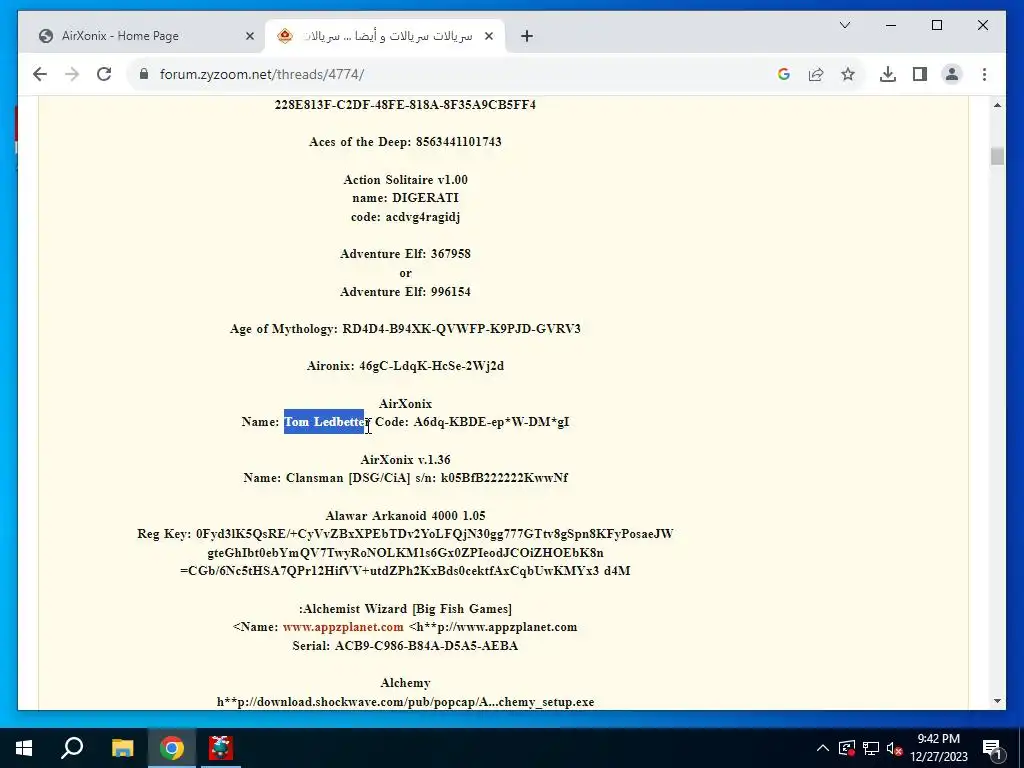The height and width of the screenshot is (768, 1024).
Task: Open a new tab
Action: [527, 37]
